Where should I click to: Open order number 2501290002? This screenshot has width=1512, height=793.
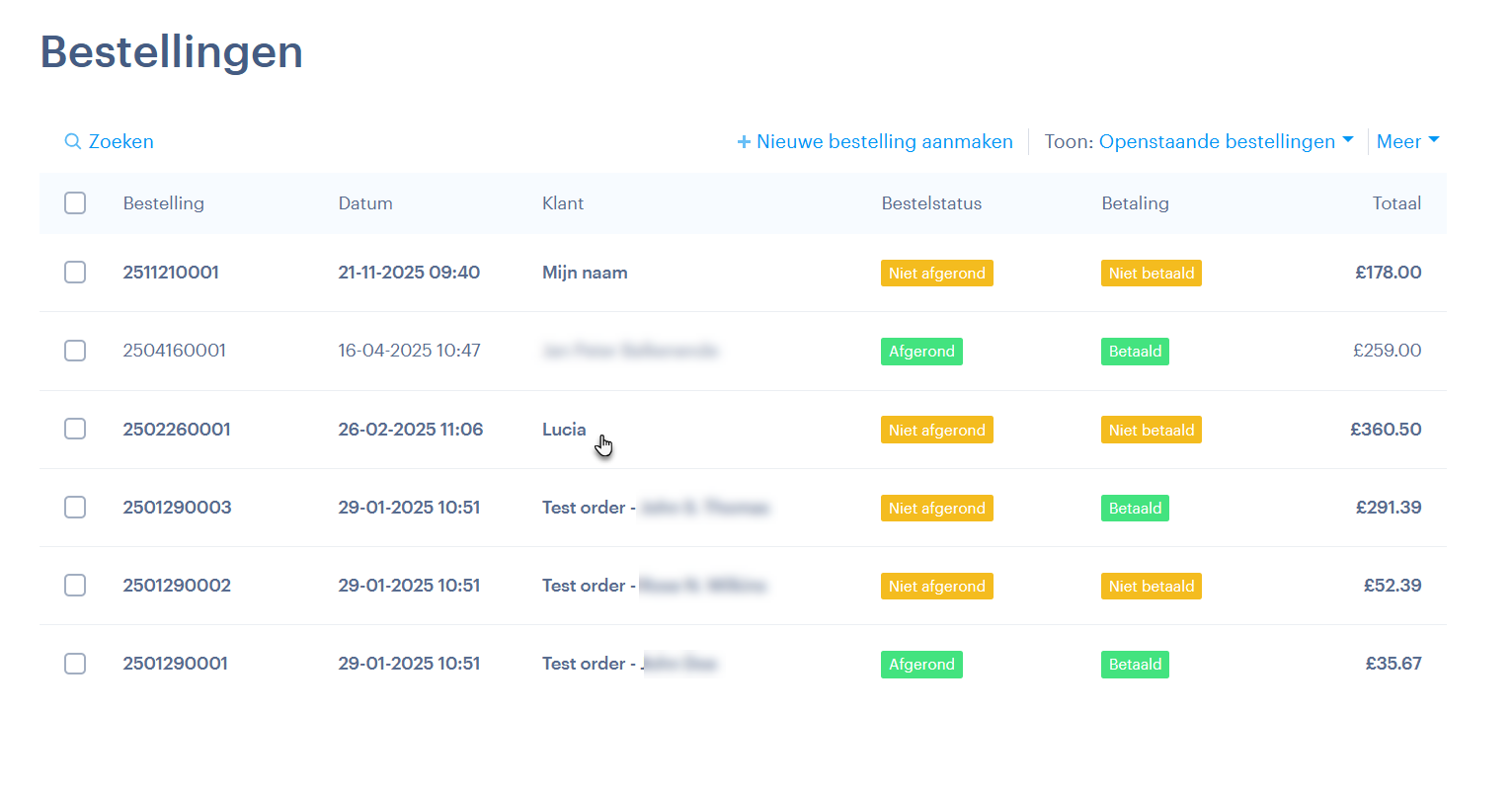(x=177, y=586)
